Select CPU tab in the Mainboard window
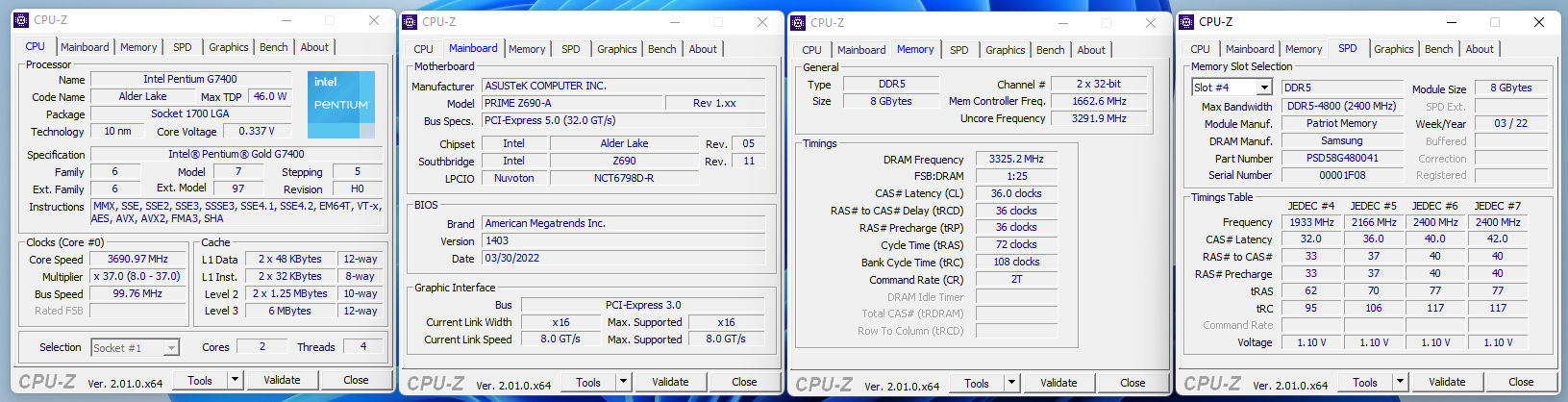 [x=424, y=49]
